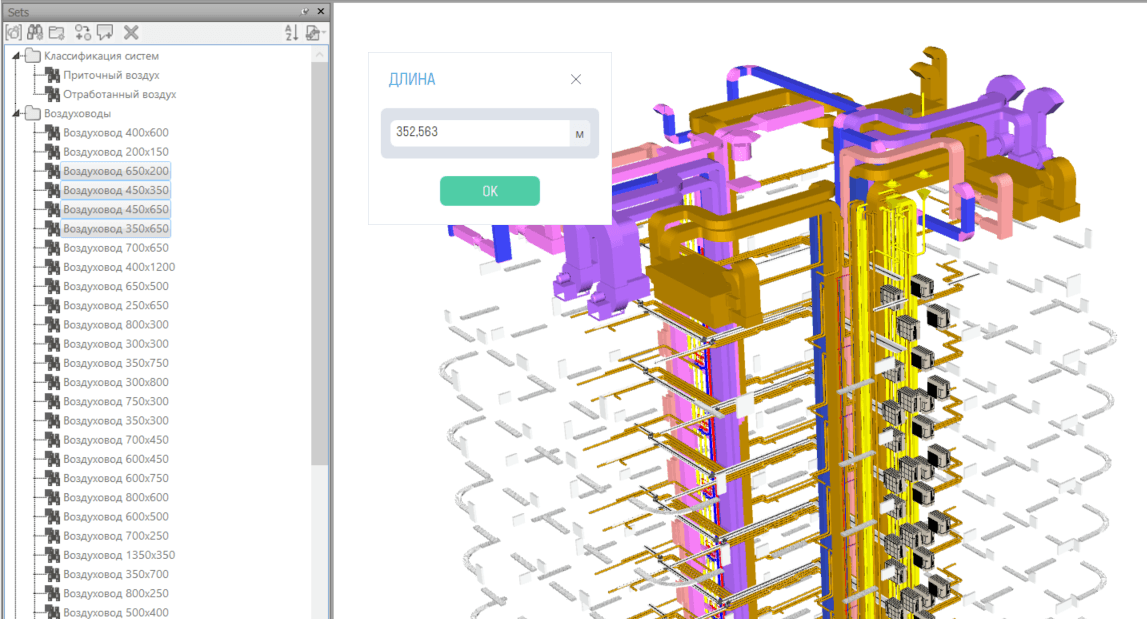
Task: Create a new folder in Sets panel
Action: tap(57, 33)
